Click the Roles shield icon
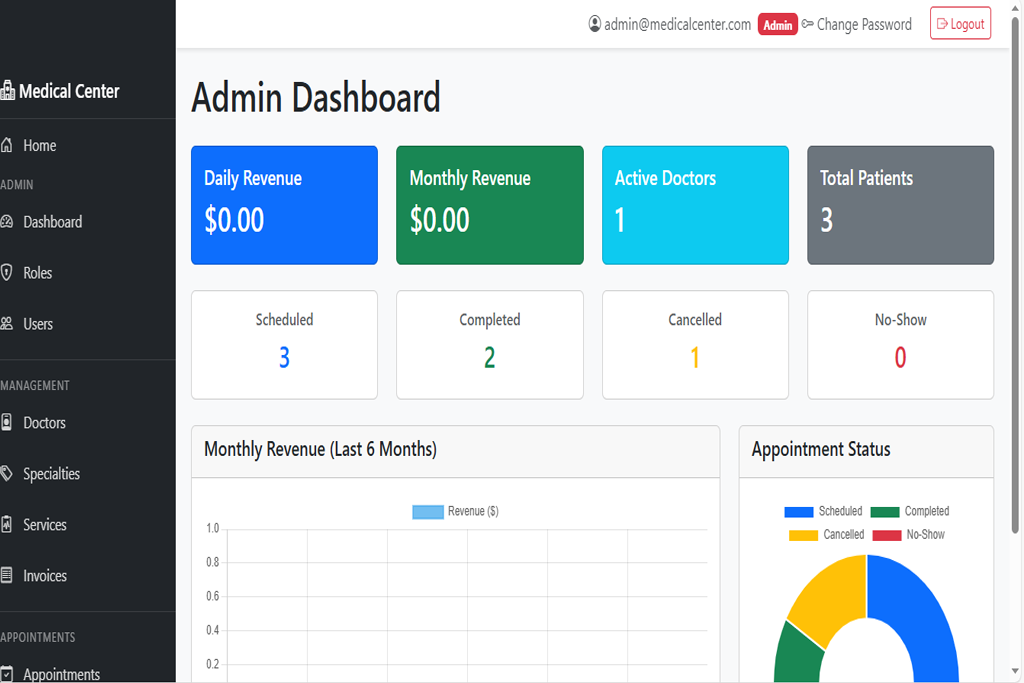Image resolution: width=1024 pixels, height=683 pixels. tap(7, 273)
